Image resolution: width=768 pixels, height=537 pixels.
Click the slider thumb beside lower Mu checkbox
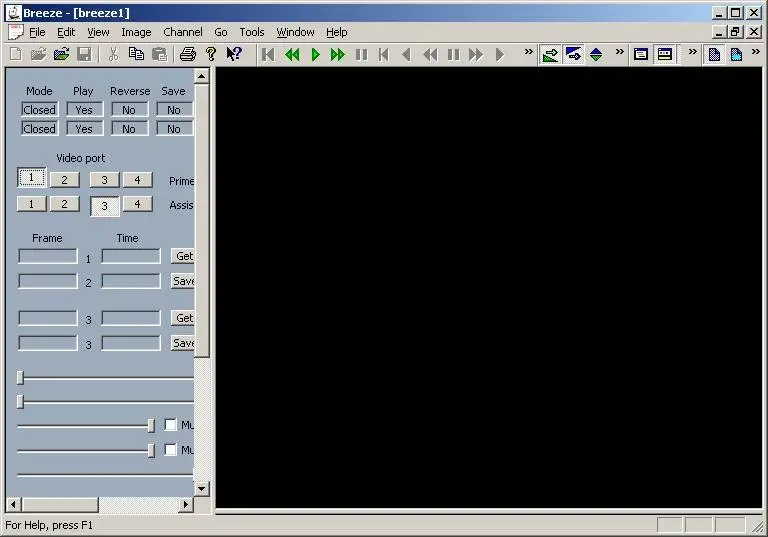click(x=151, y=450)
